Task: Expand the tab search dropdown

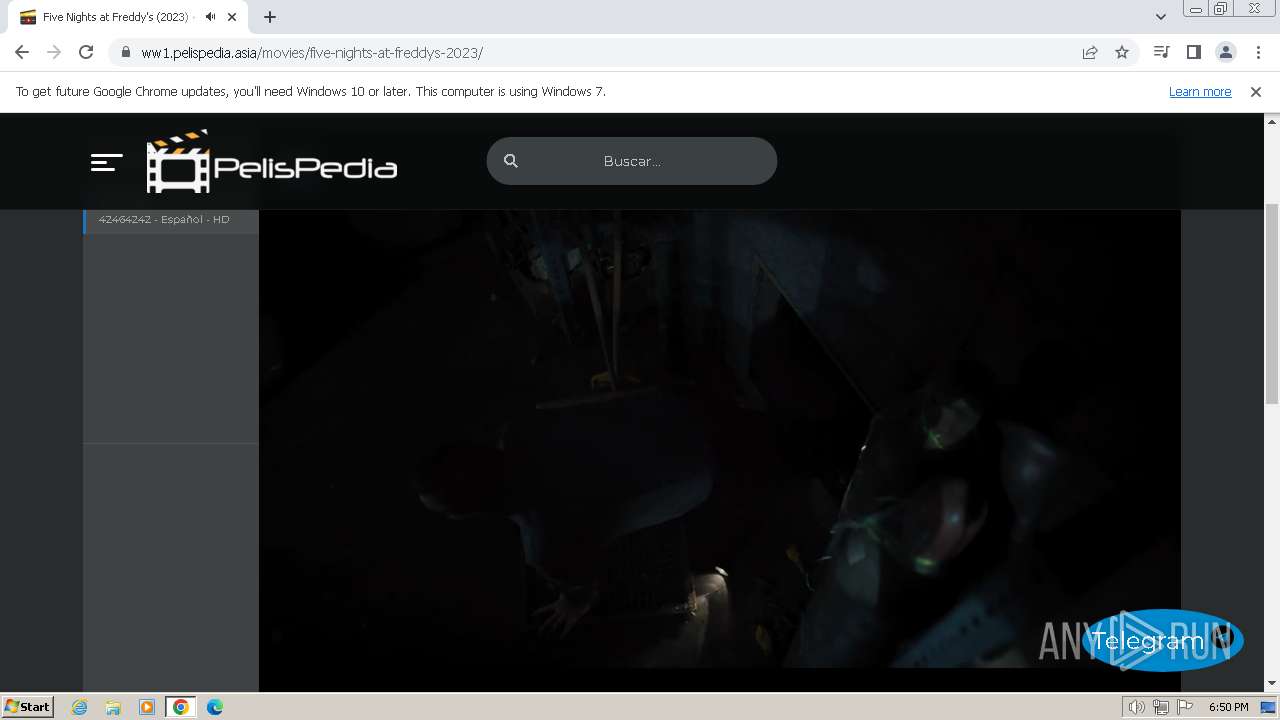Action: 1161,17
